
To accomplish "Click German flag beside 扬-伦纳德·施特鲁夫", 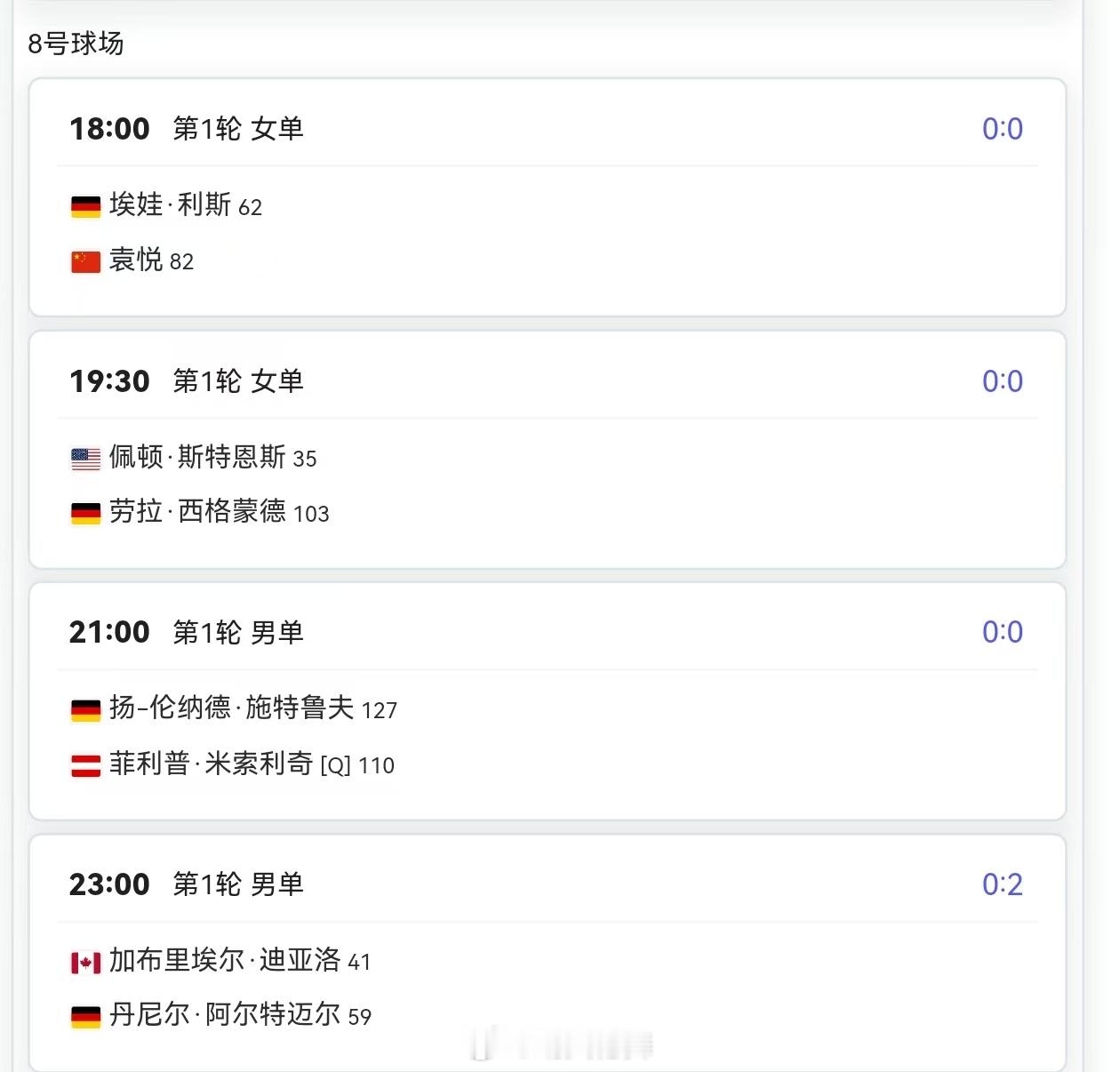I will 86,710.
